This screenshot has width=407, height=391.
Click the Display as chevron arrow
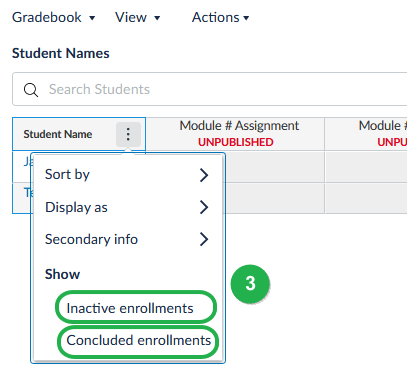click(x=204, y=207)
